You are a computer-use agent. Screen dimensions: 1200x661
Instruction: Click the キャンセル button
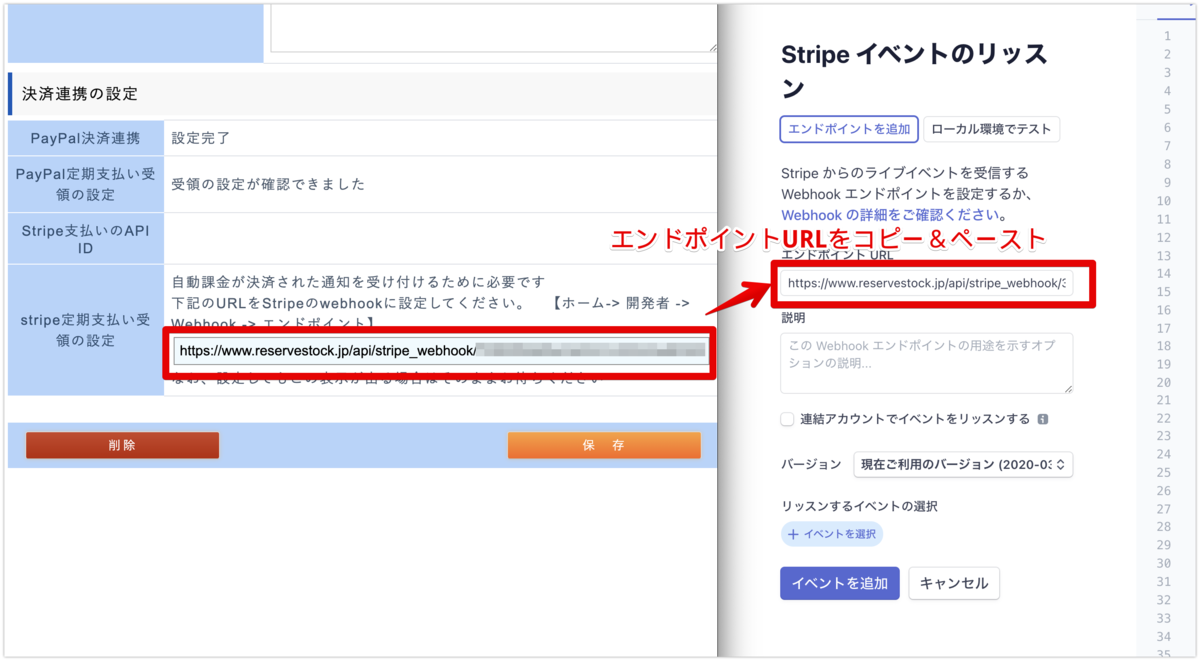click(954, 583)
